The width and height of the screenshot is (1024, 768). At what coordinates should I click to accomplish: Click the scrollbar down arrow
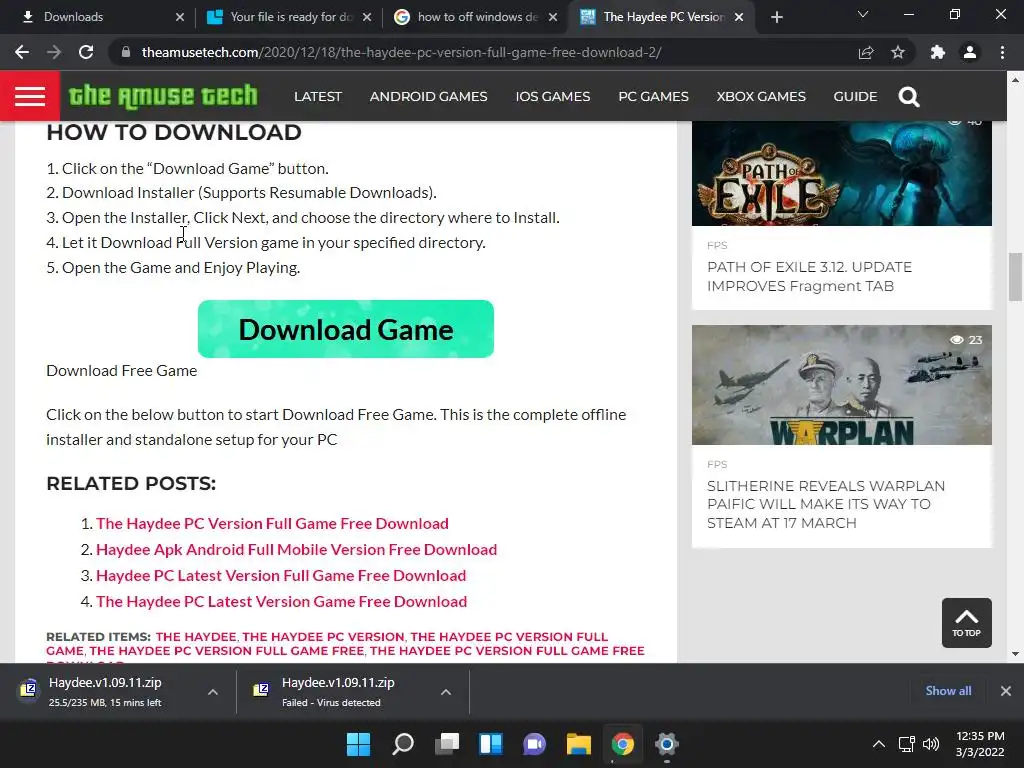point(1015,654)
